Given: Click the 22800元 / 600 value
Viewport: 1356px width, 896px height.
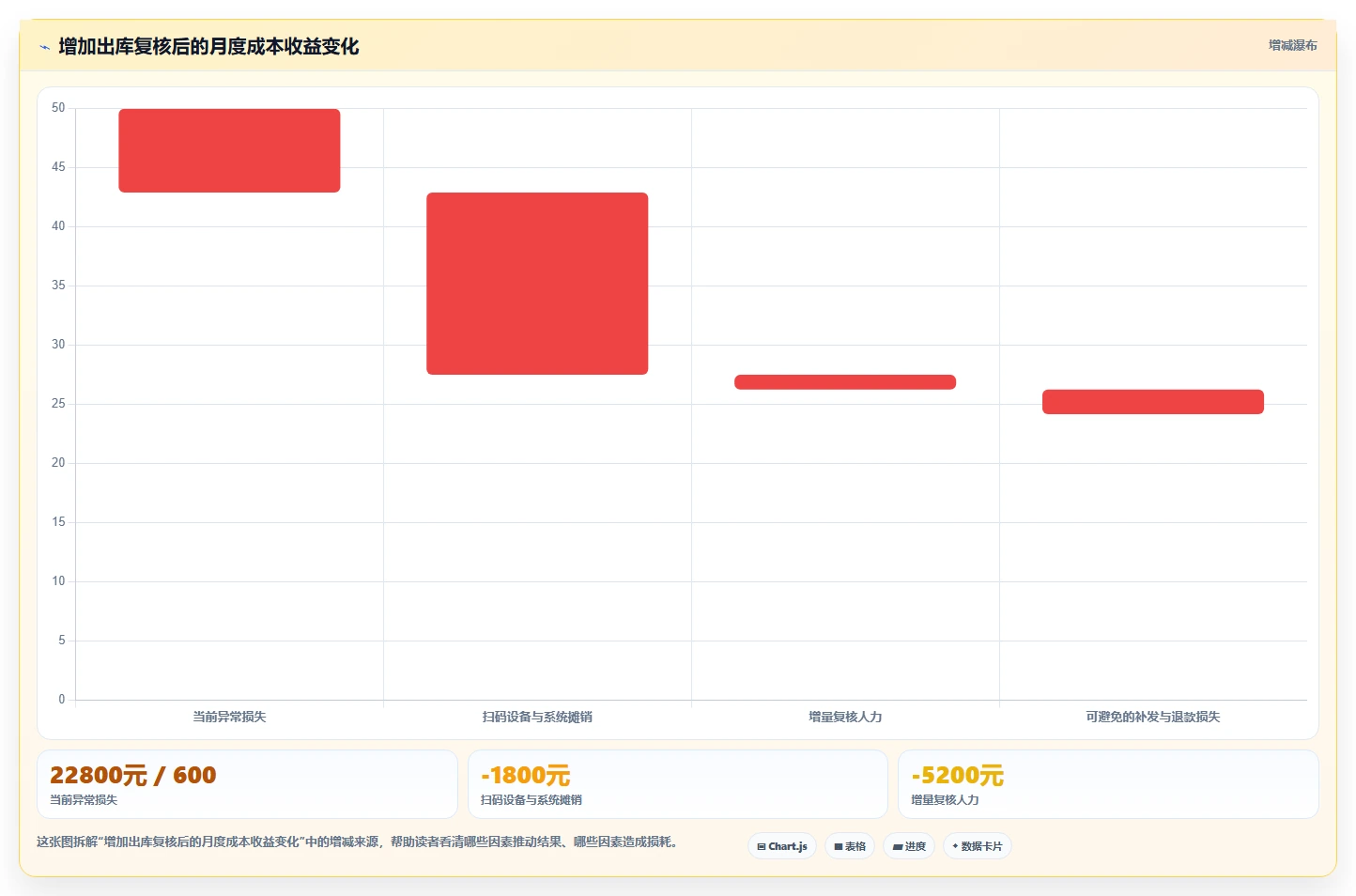Looking at the screenshot, I should (132, 776).
